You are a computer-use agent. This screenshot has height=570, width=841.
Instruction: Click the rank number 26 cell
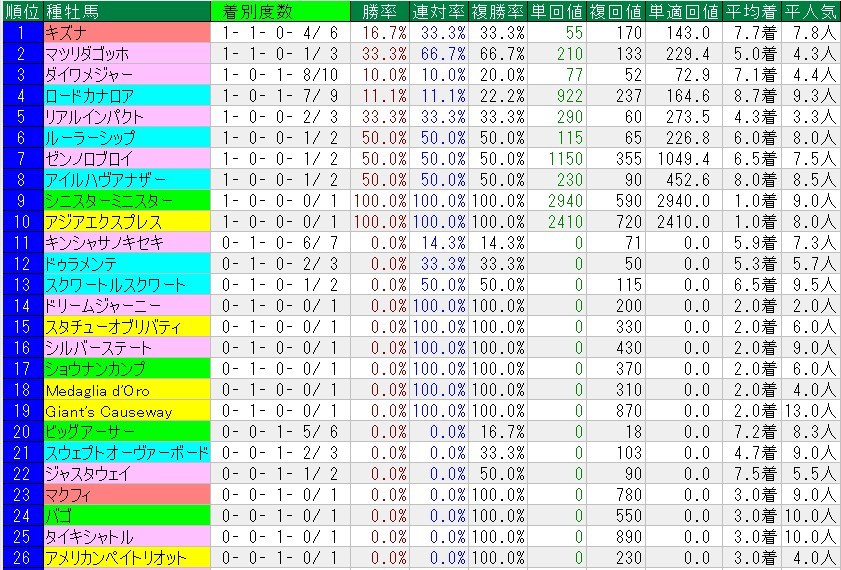point(22,558)
